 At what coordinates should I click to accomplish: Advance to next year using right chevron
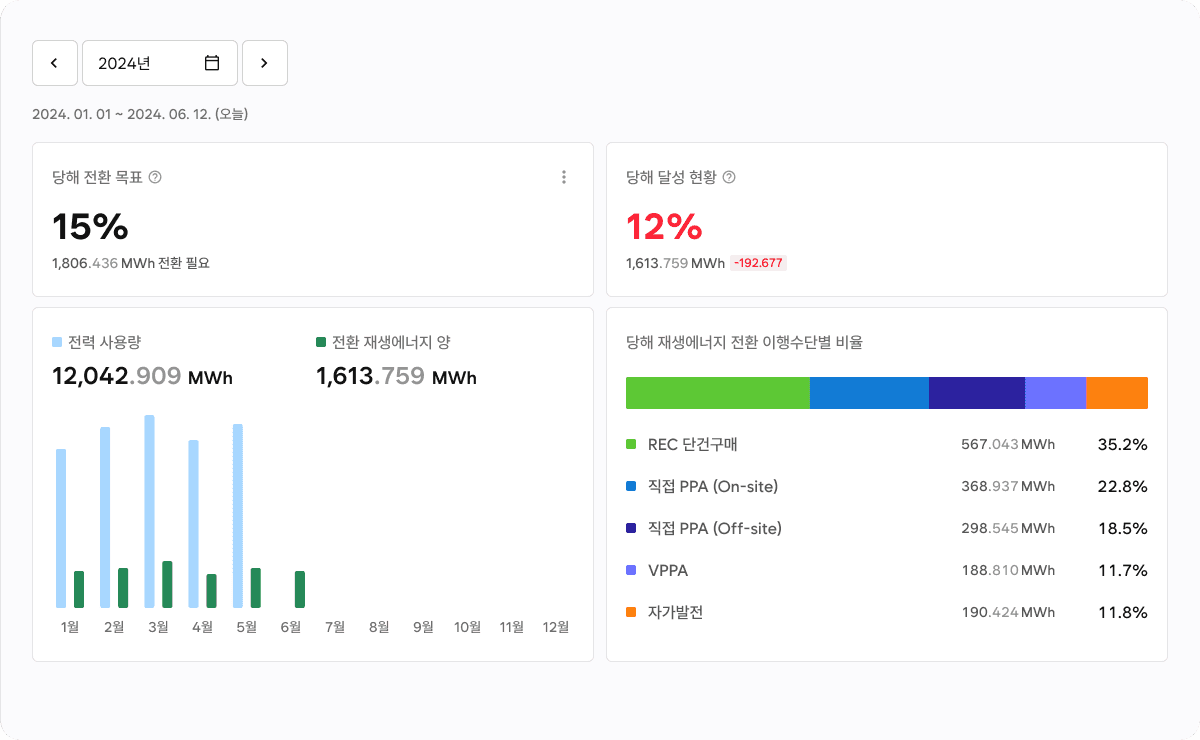click(x=264, y=62)
